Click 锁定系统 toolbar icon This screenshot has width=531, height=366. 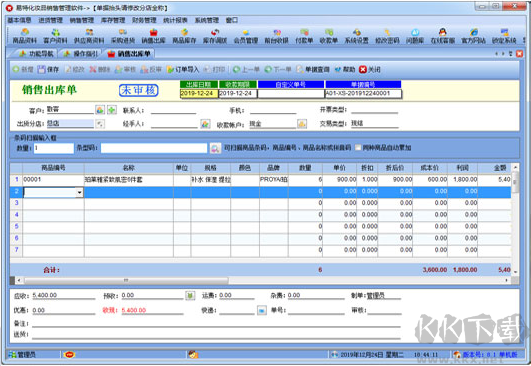[504, 36]
